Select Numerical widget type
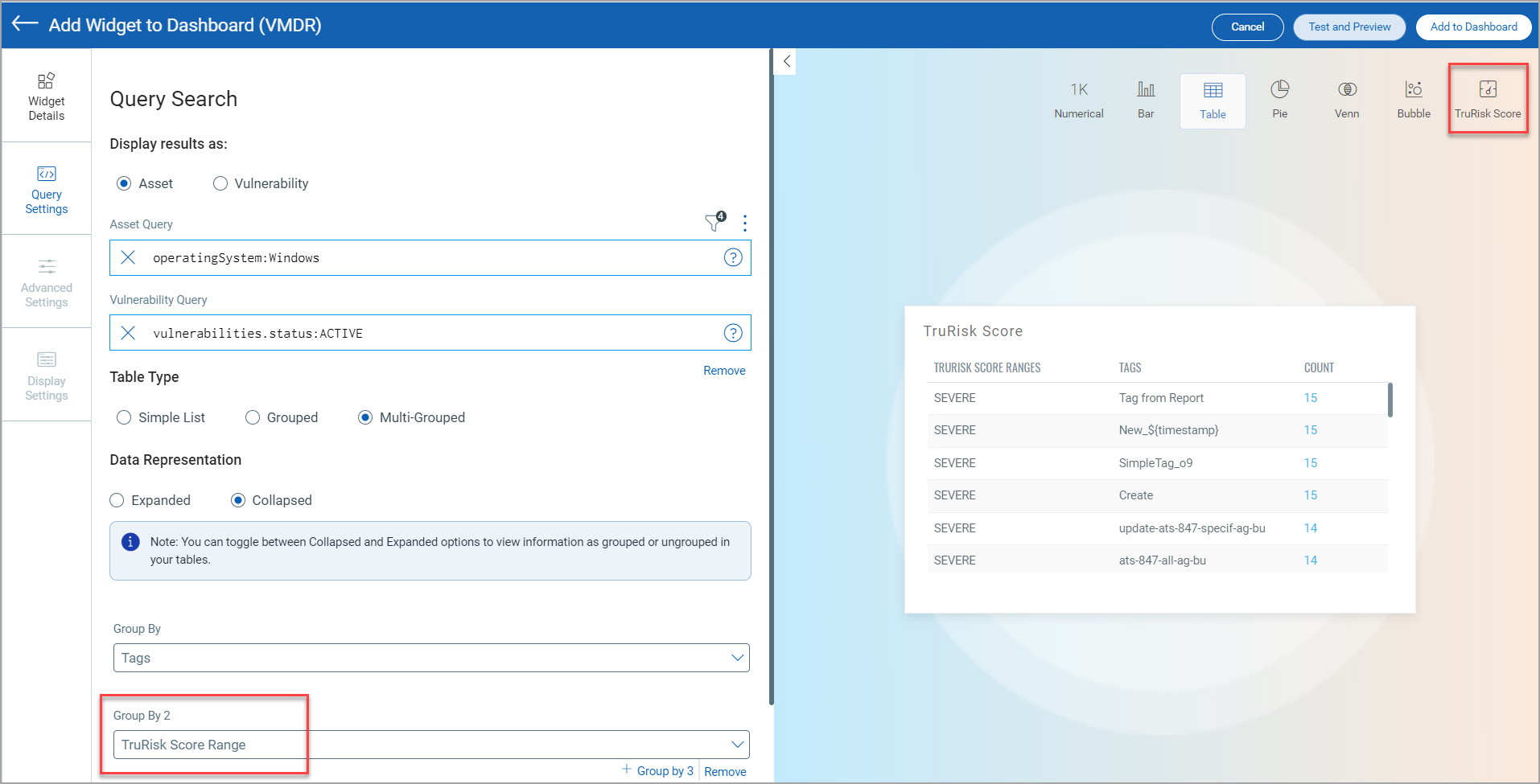This screenshot has width=1540, height=784. 1079,101
